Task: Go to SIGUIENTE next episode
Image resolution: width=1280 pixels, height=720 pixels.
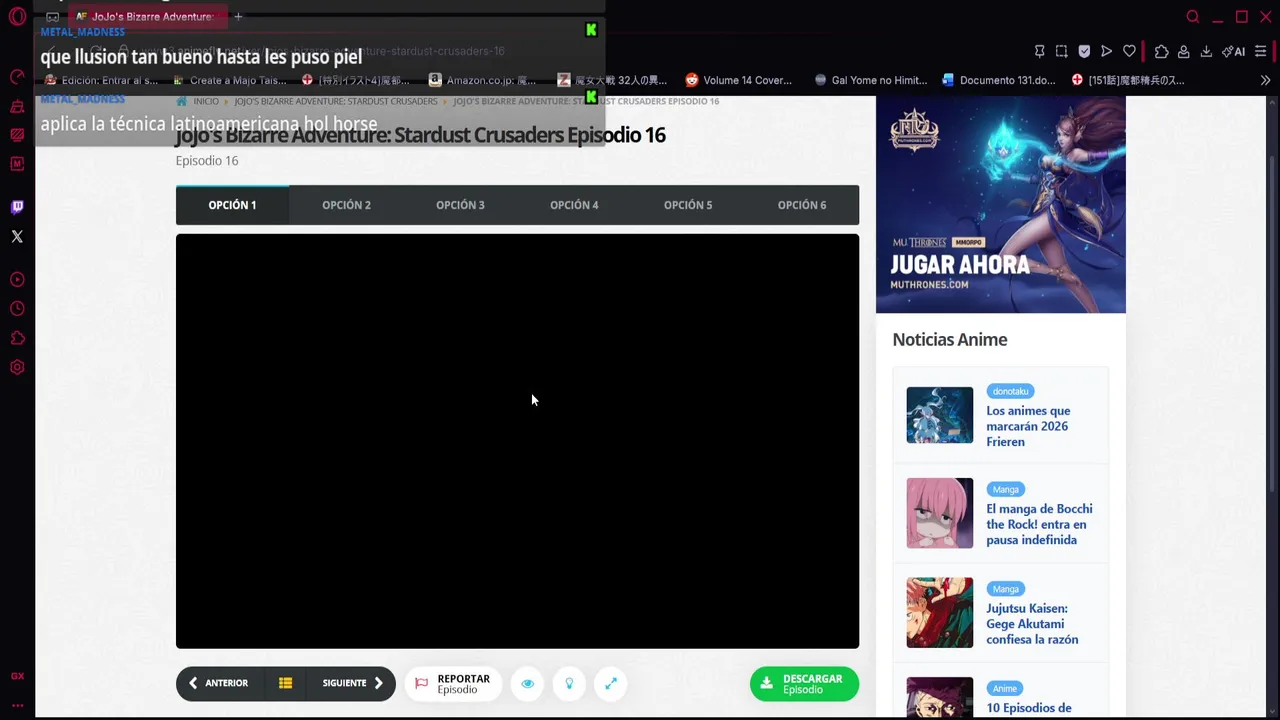Action: pyautogui.click(x=352, y=683)
